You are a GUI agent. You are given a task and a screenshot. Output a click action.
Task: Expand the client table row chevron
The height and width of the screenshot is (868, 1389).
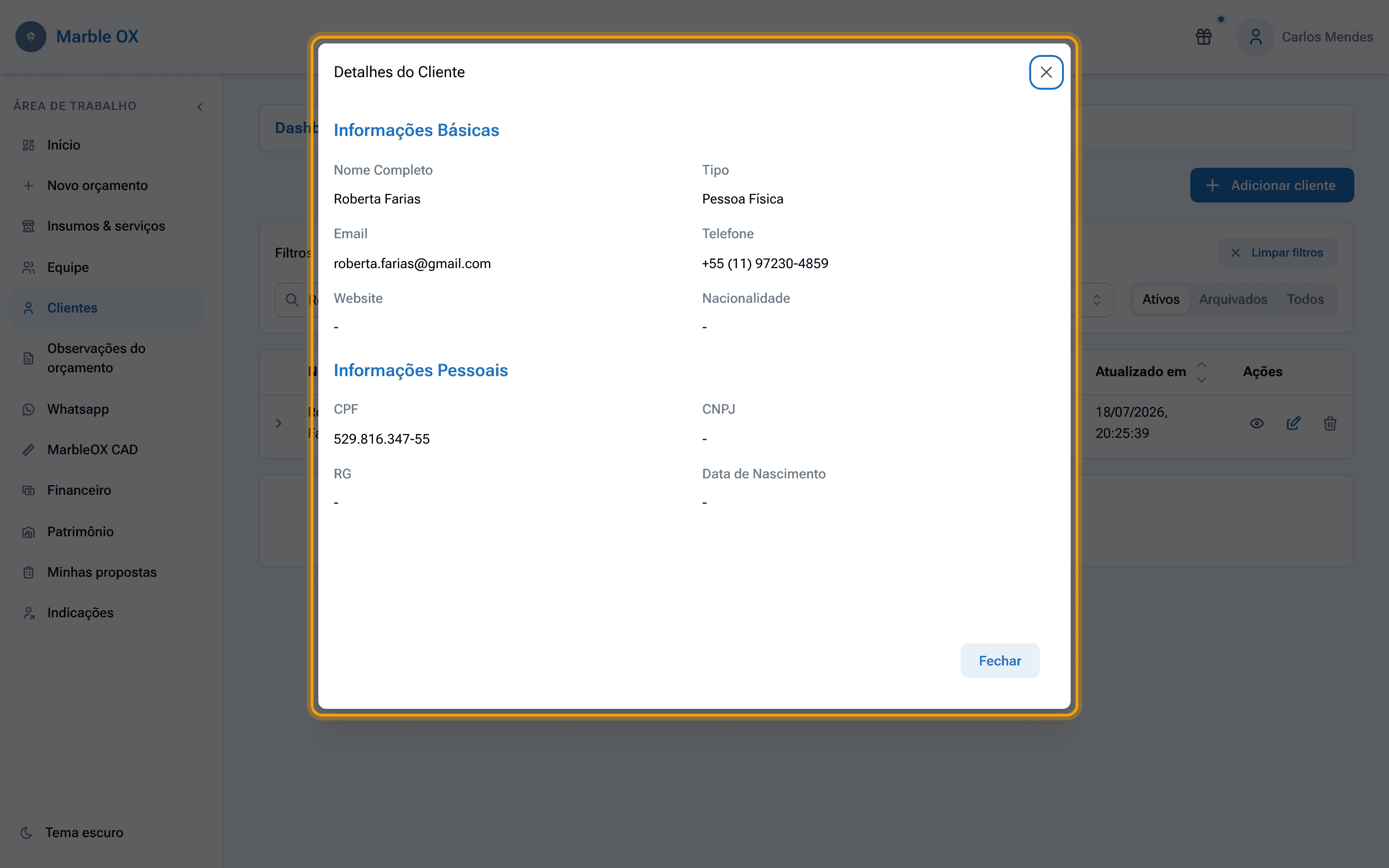(x=278, y=424)
